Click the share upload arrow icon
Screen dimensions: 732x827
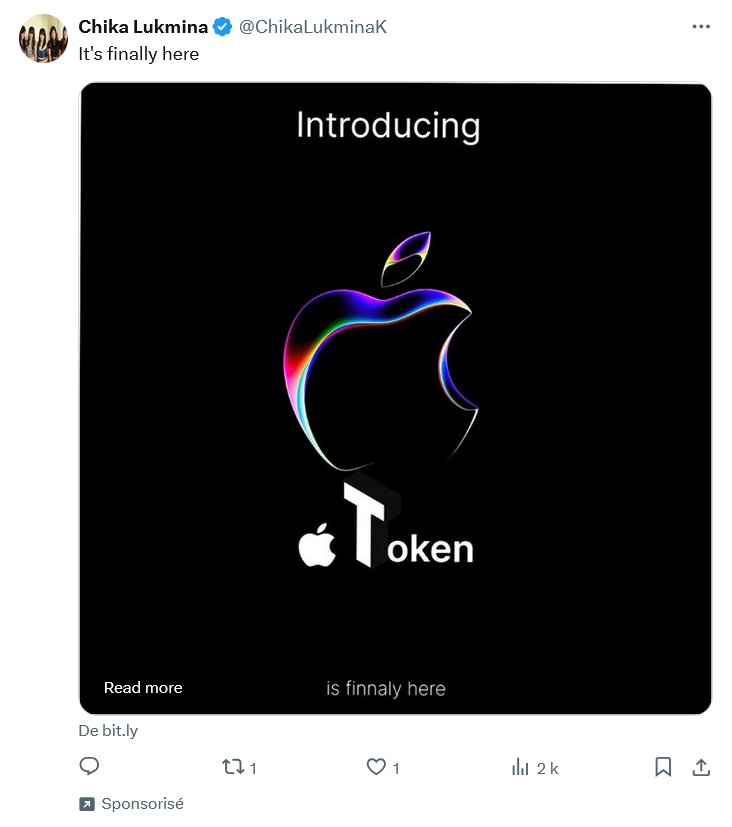(701, 767)
